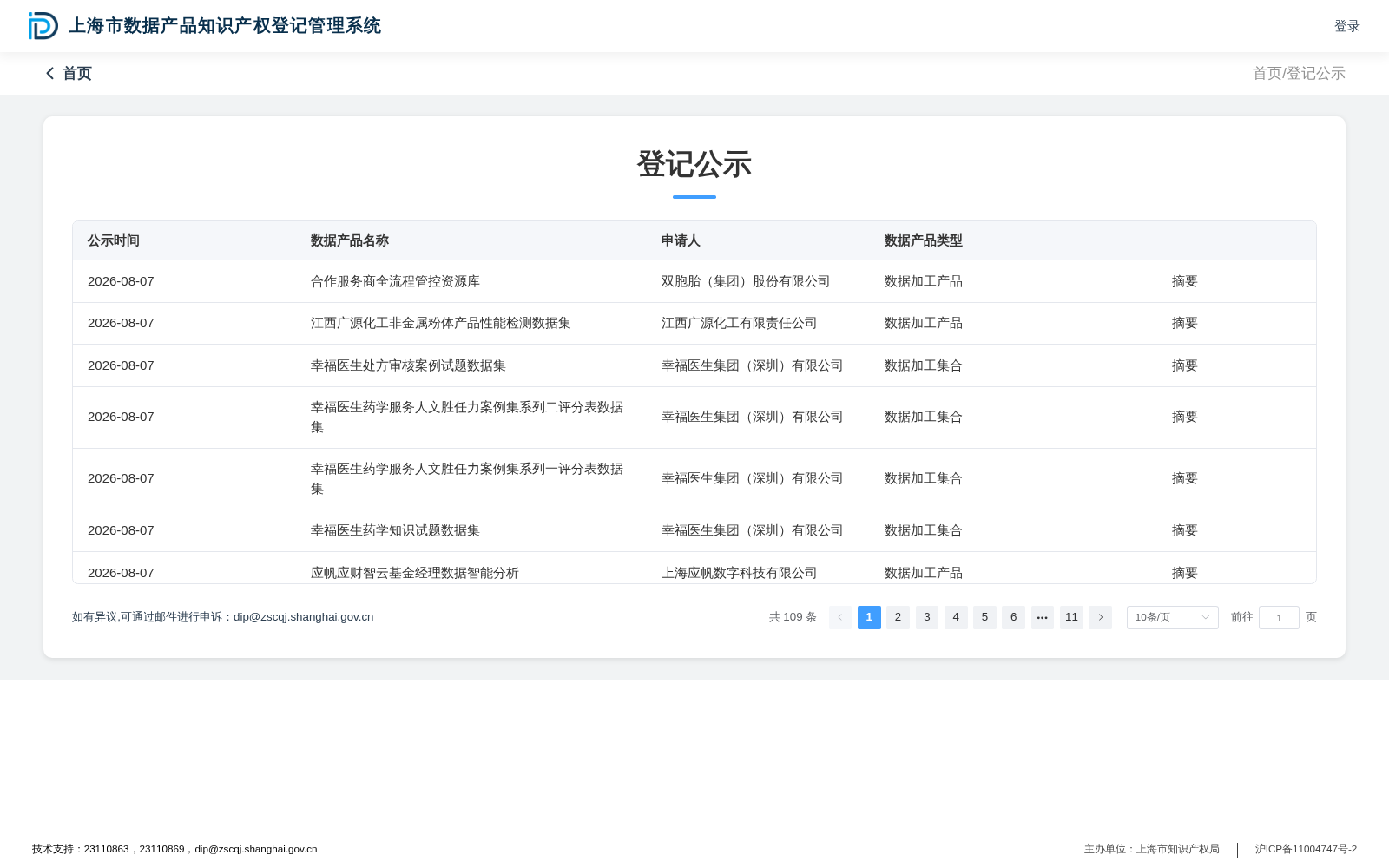1389x868 pixels.
Task: Click the 技术支持 contact text in footer
Action: (174, 849)
